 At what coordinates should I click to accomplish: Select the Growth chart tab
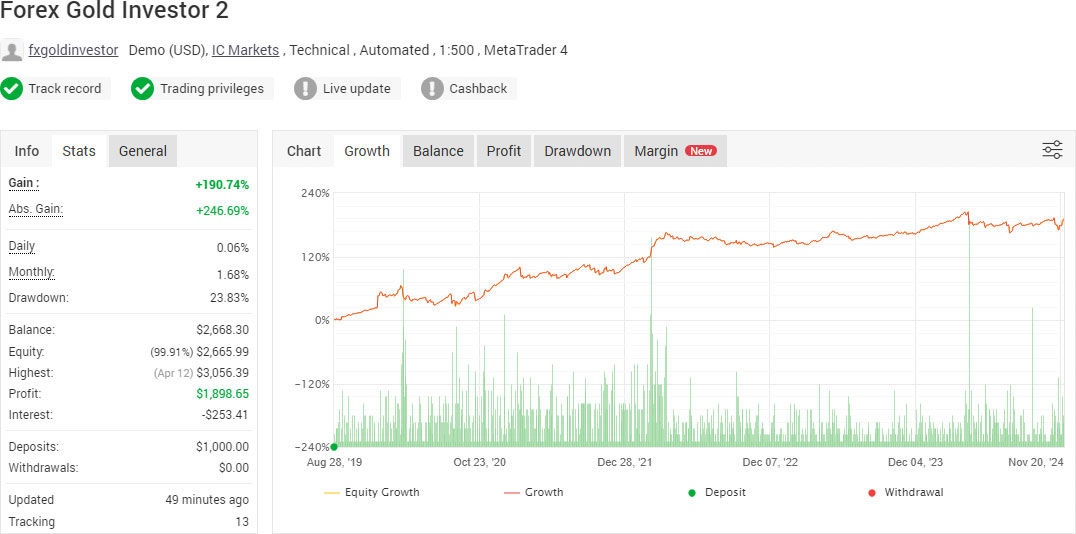click(x=367, y=151)
